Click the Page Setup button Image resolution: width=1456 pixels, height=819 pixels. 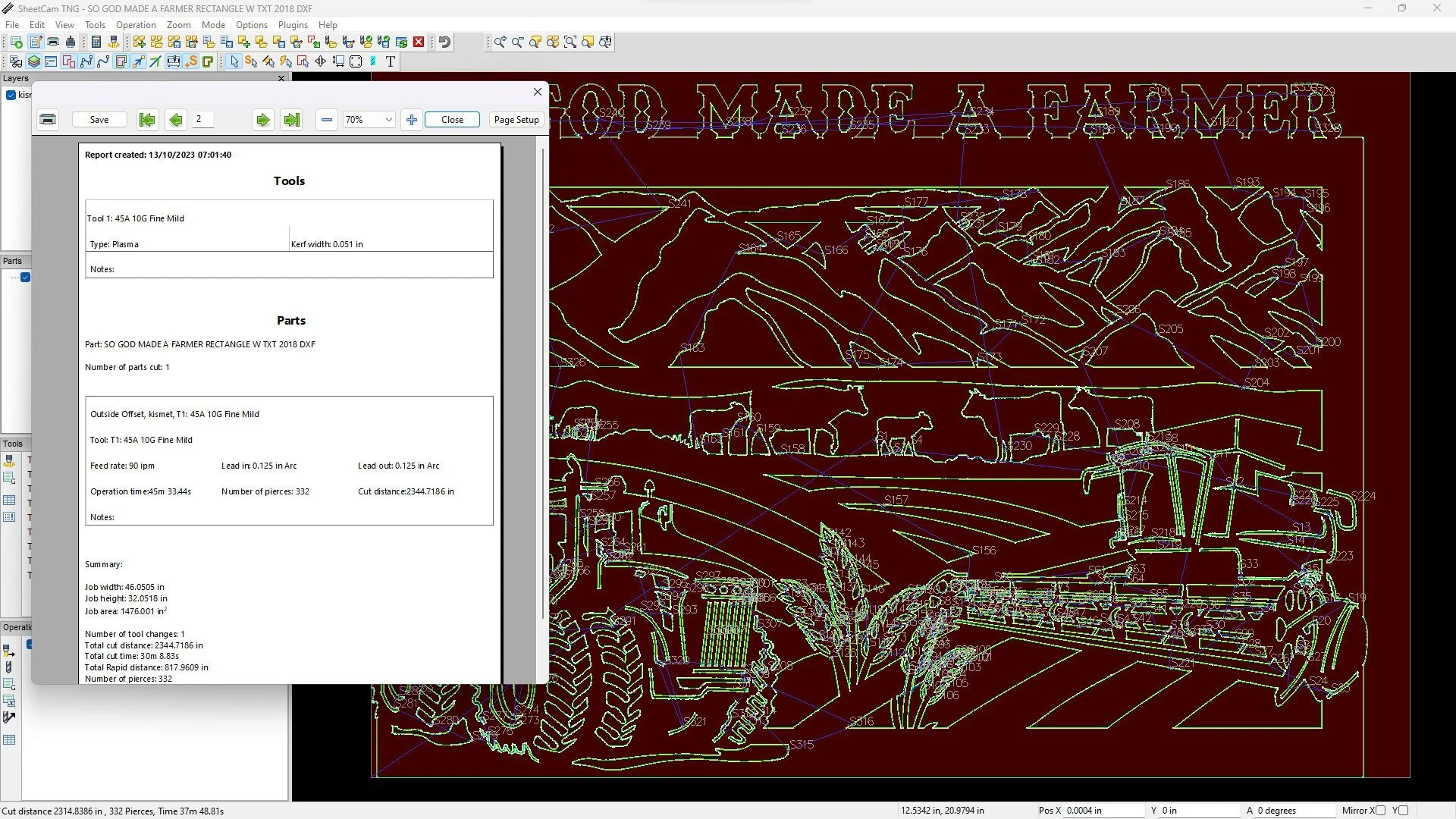pyautogui.click(x=516, y=120)
